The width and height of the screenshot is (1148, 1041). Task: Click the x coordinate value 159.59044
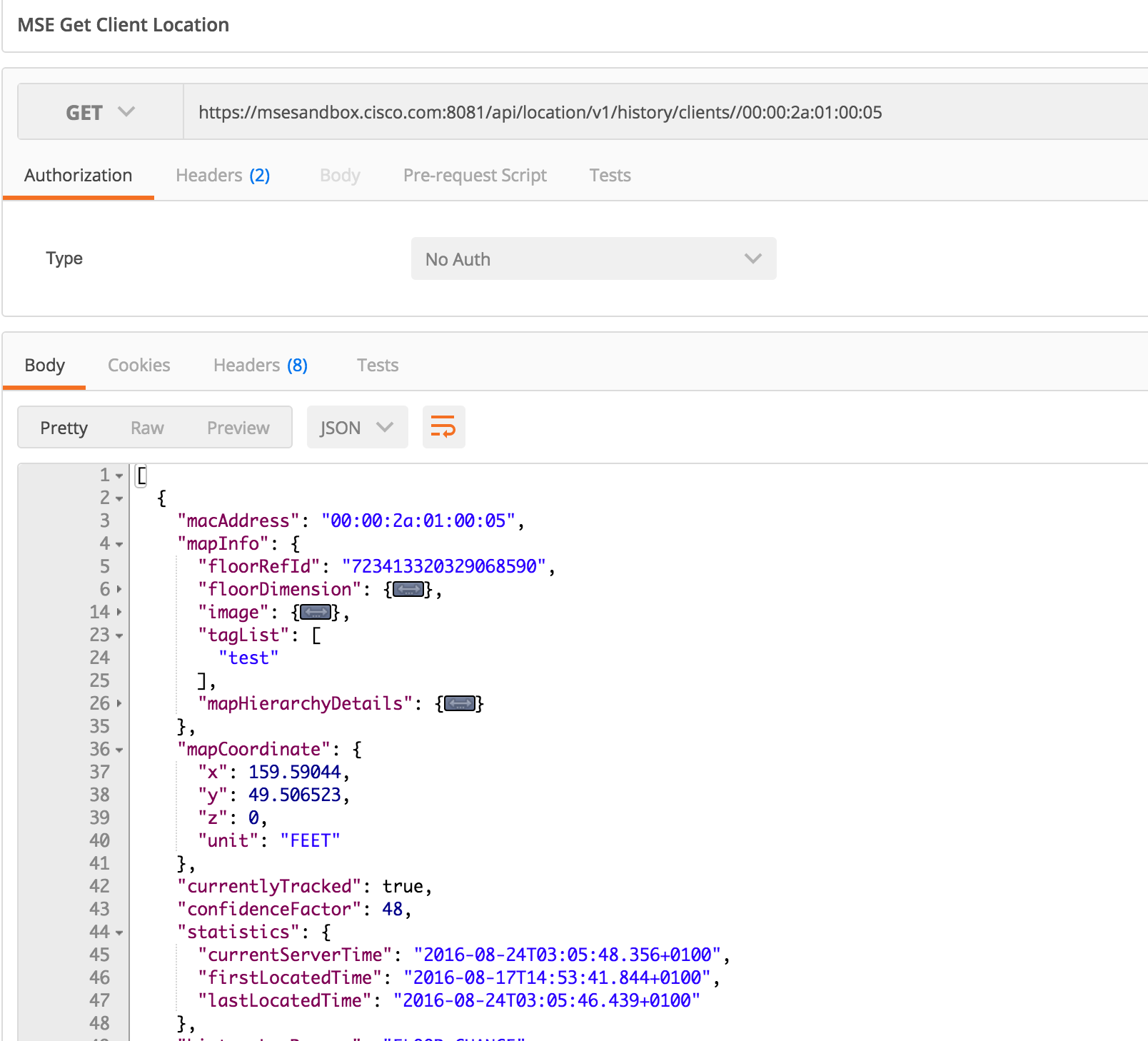(x=295, y=773)
